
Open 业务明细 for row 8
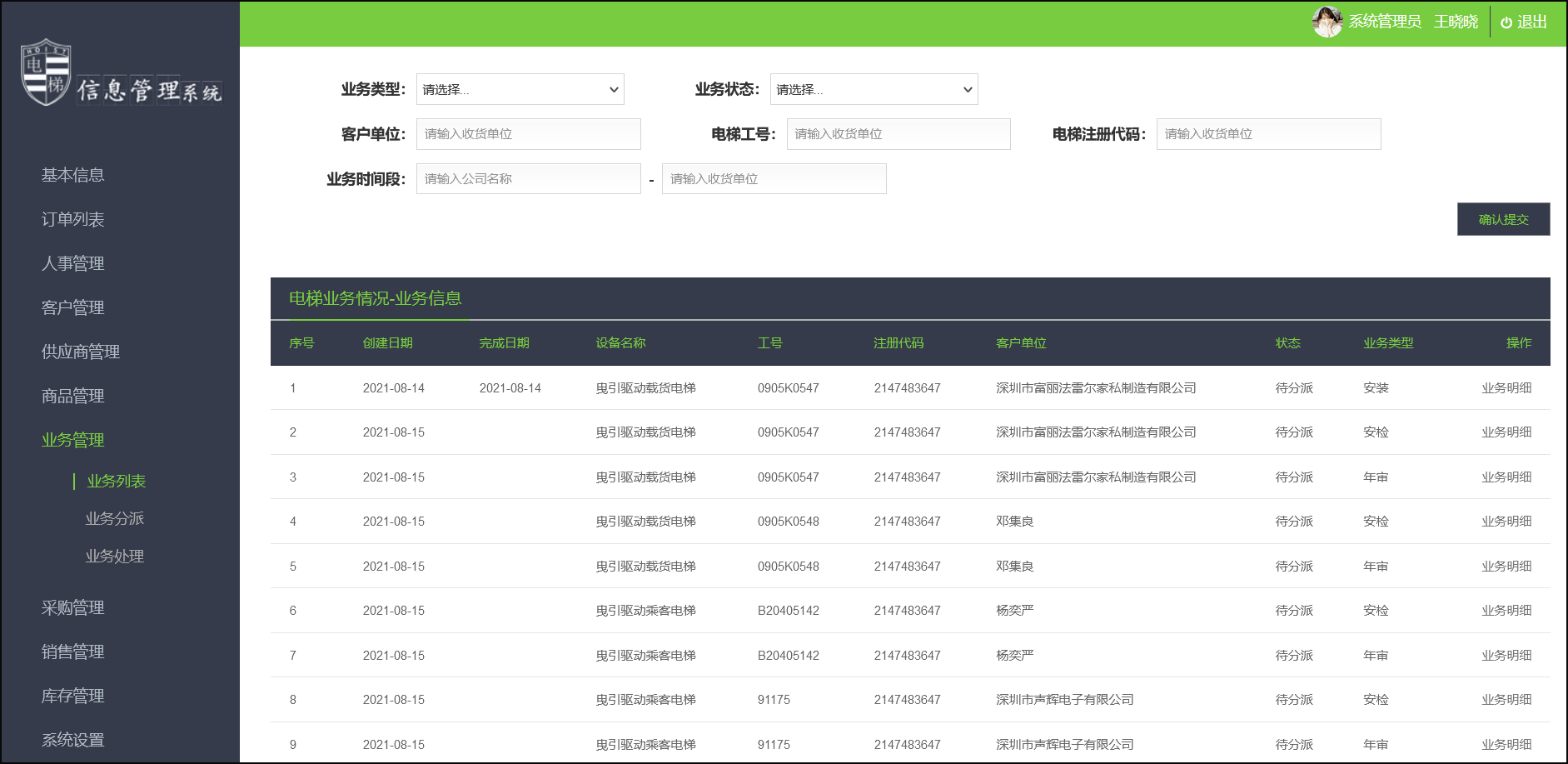pyautogui.click(x=1506, y=700)
